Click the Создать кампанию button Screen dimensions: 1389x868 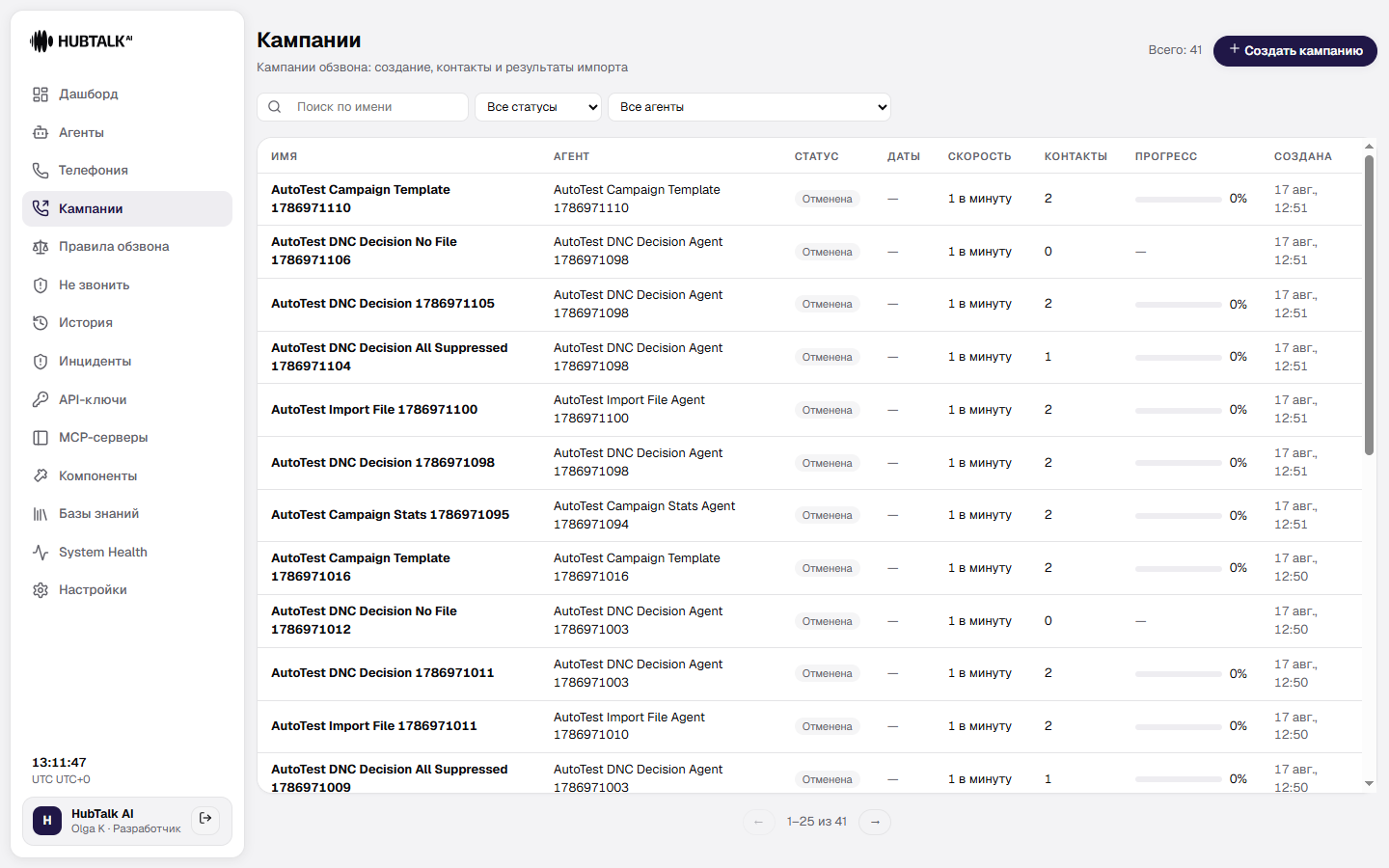click(x=1295, y=50)
